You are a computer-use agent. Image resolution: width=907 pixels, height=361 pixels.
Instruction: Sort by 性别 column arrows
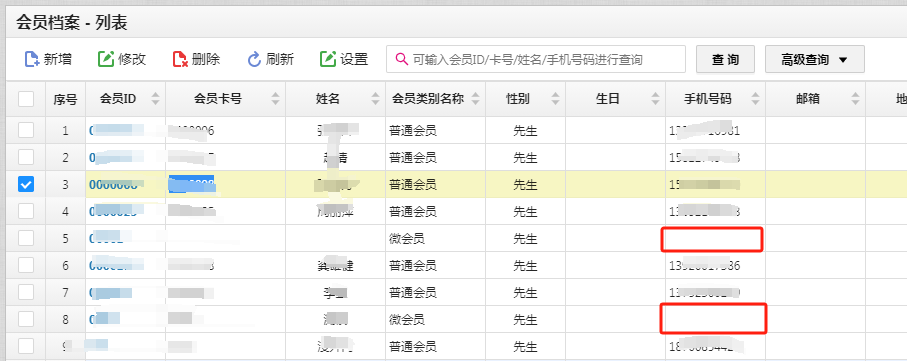555,99
